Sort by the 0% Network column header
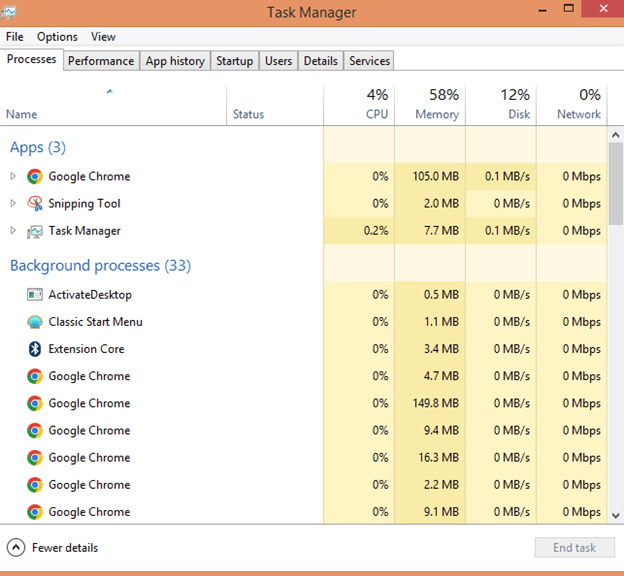 [x=571, y=105]
